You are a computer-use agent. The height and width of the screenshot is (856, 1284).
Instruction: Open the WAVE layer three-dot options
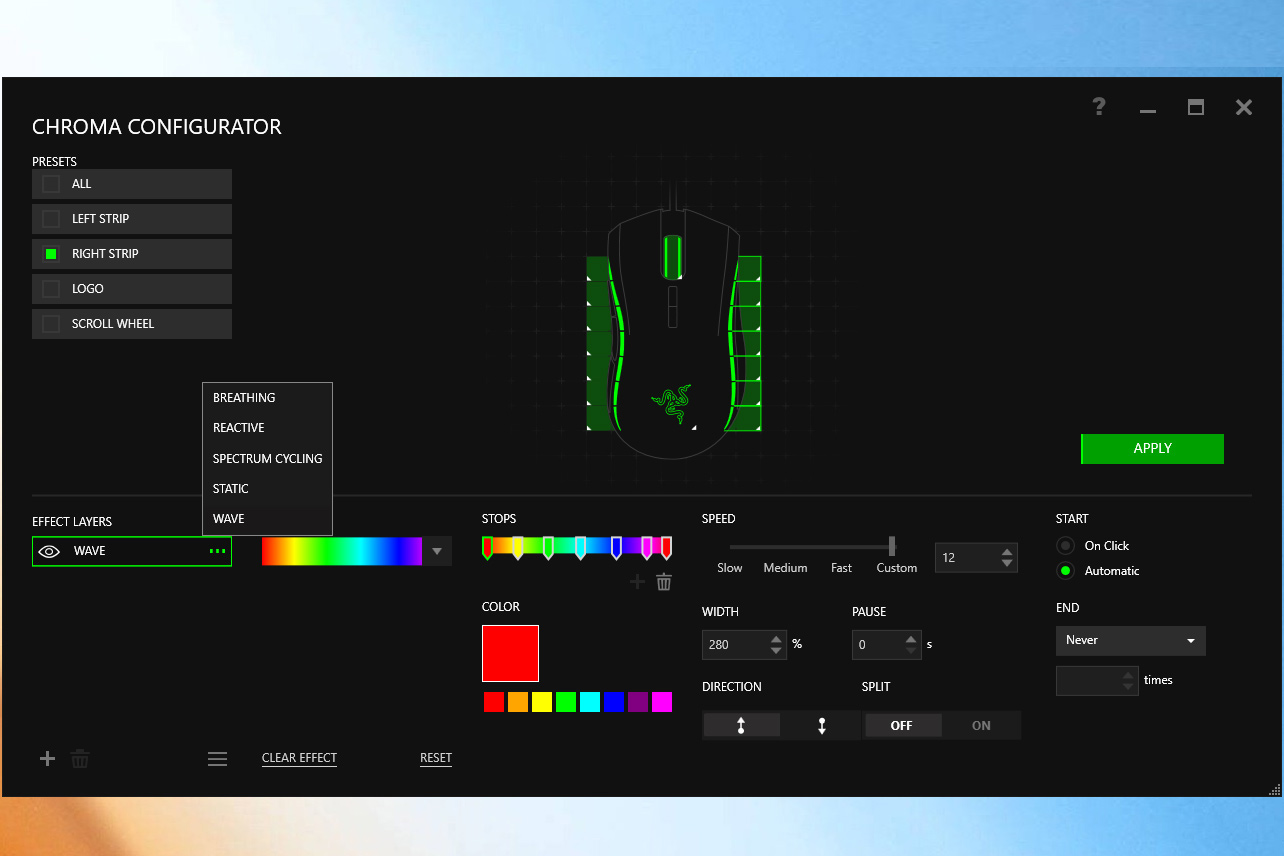coord(218,551)
